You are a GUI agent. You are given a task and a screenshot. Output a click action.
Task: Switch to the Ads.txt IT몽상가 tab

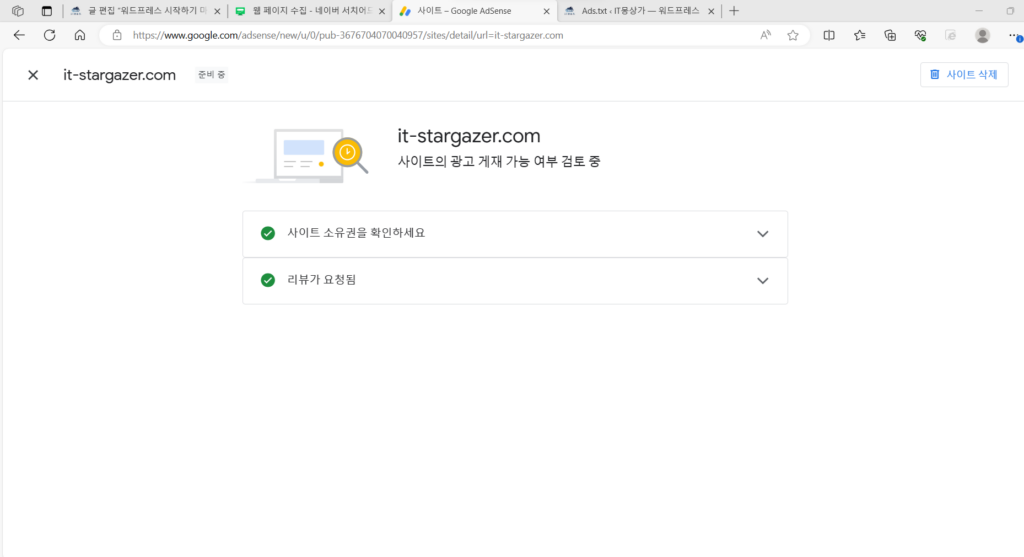click(x=640, y=11)
